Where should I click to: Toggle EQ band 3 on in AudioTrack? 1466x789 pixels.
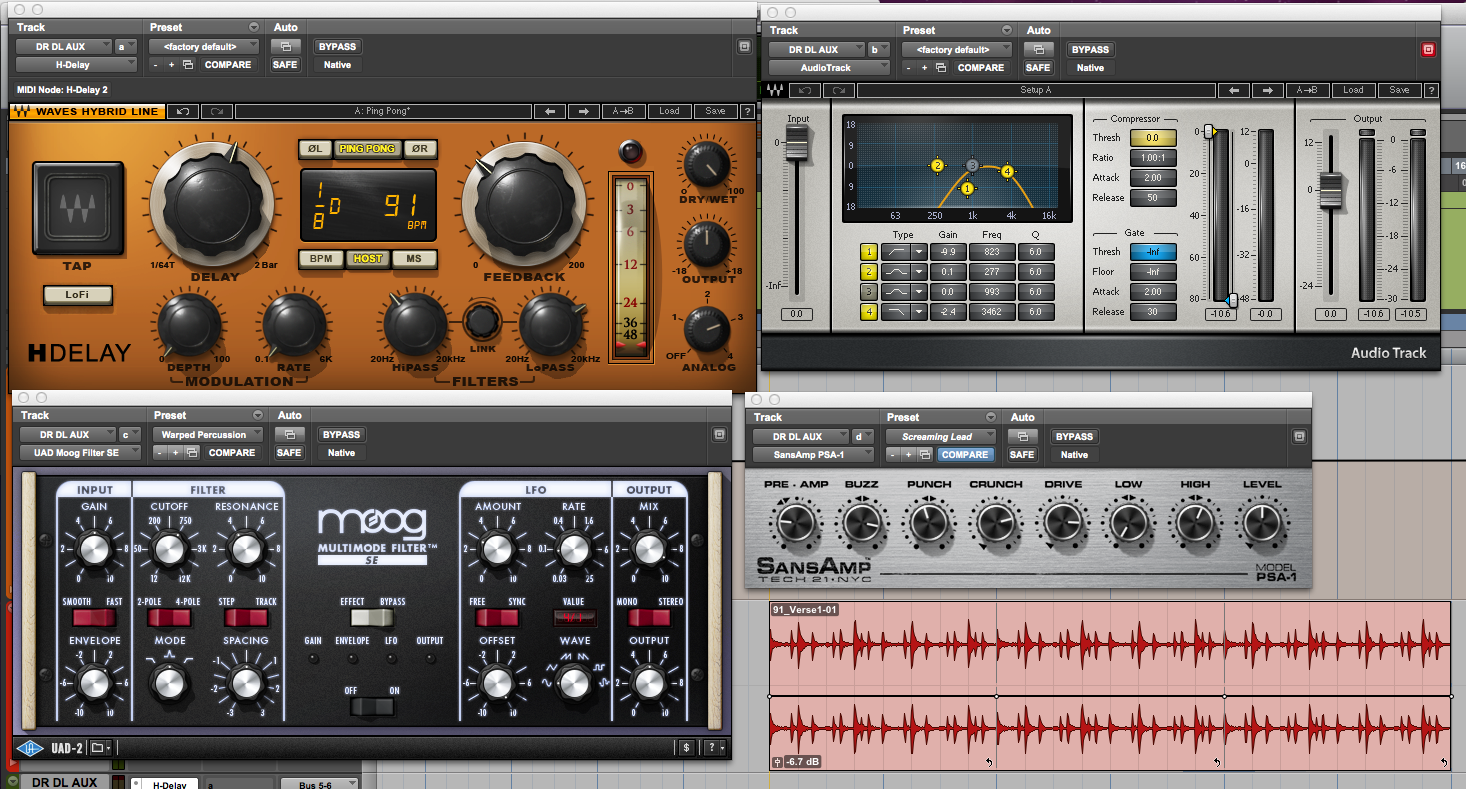(870, 292)
